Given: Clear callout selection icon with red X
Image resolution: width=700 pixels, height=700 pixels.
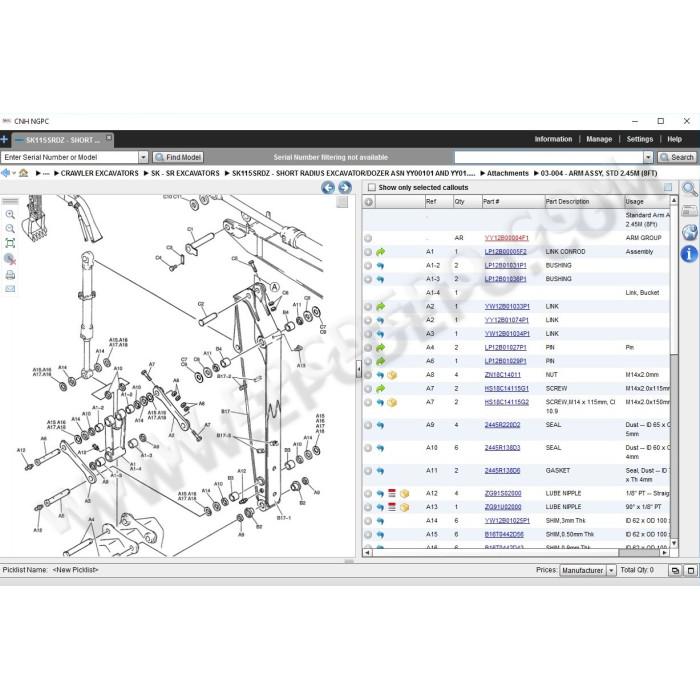Looking at the screenshot, I should pos(10,259).
